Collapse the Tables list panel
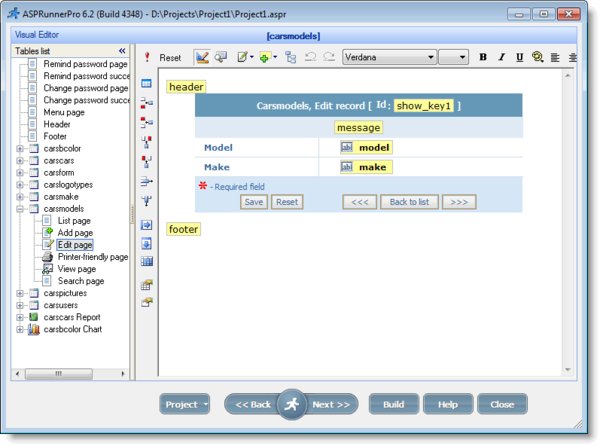 click(122, 50)
